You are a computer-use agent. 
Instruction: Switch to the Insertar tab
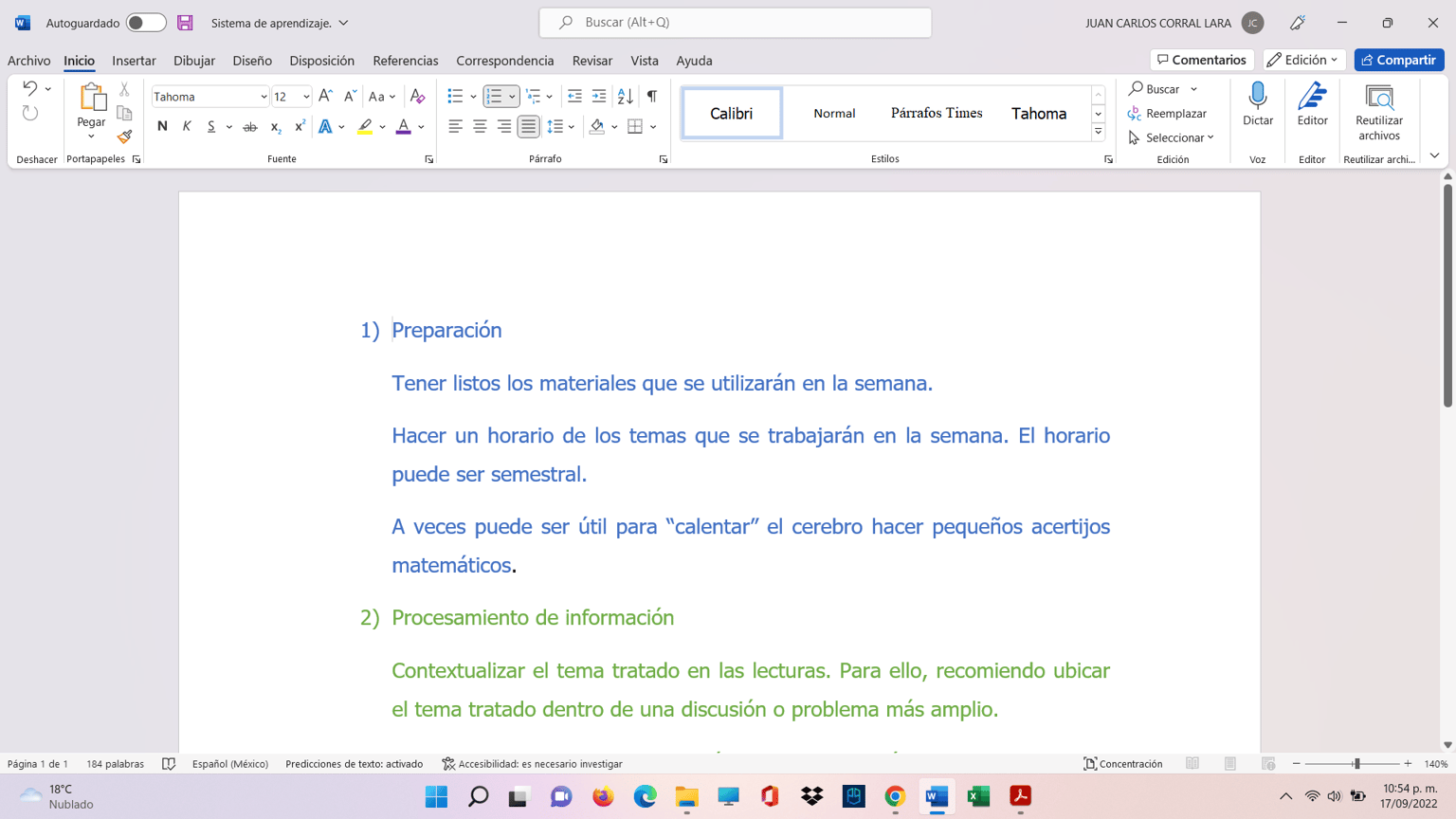134,61
